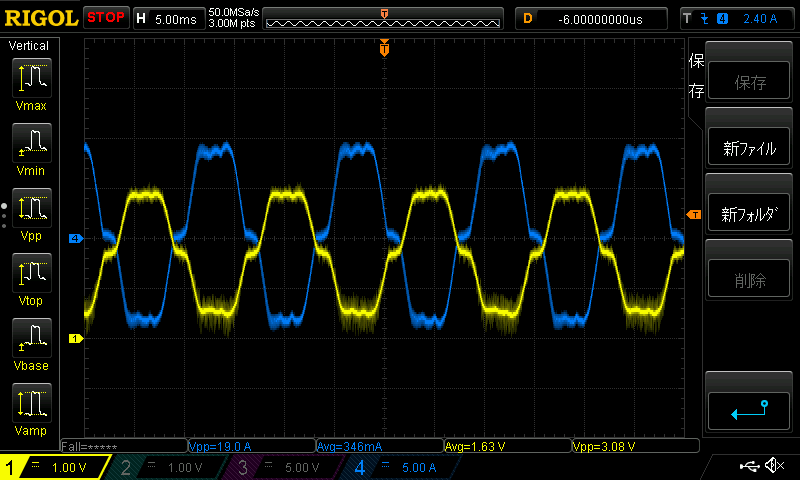The width and height of the screenshot is (800, 480).
Task: Click the 保存 save button
Action: point(748,81)
